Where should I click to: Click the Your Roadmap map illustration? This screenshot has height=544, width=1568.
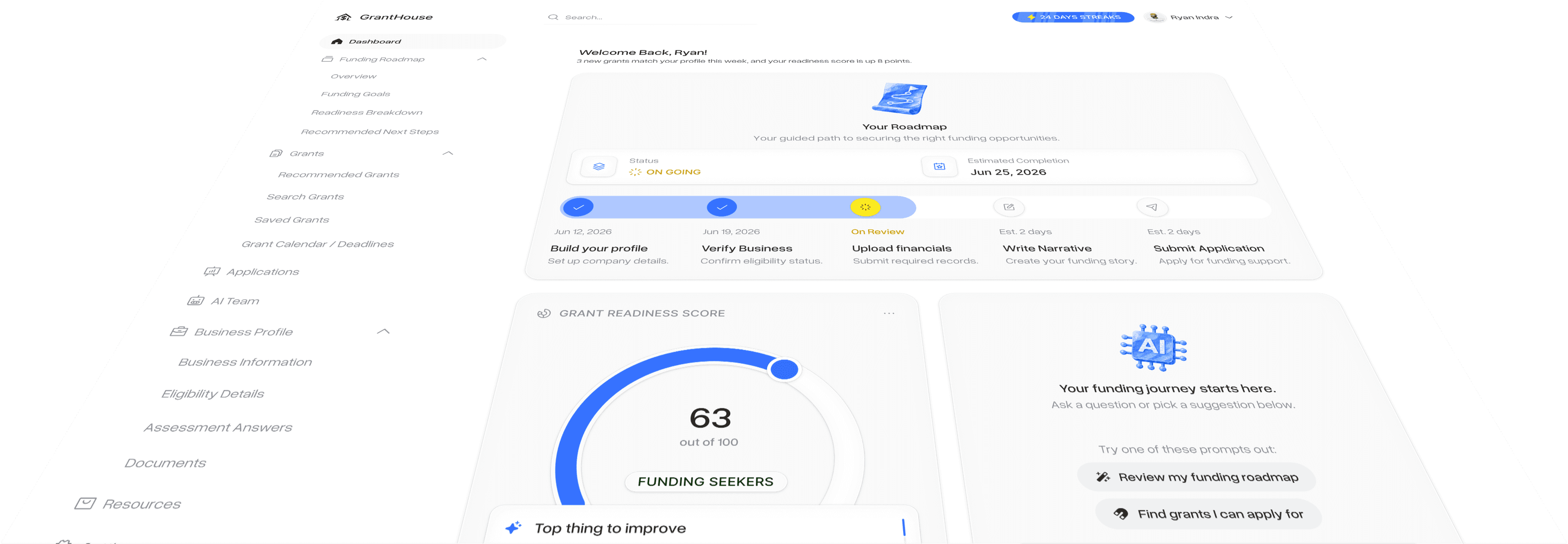[x=900, y=99]
